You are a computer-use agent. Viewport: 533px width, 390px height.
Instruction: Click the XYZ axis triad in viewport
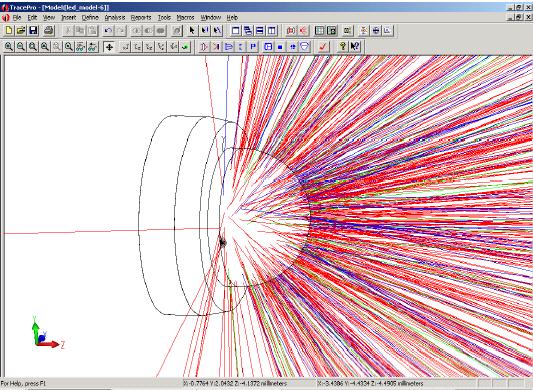(48, 333)
